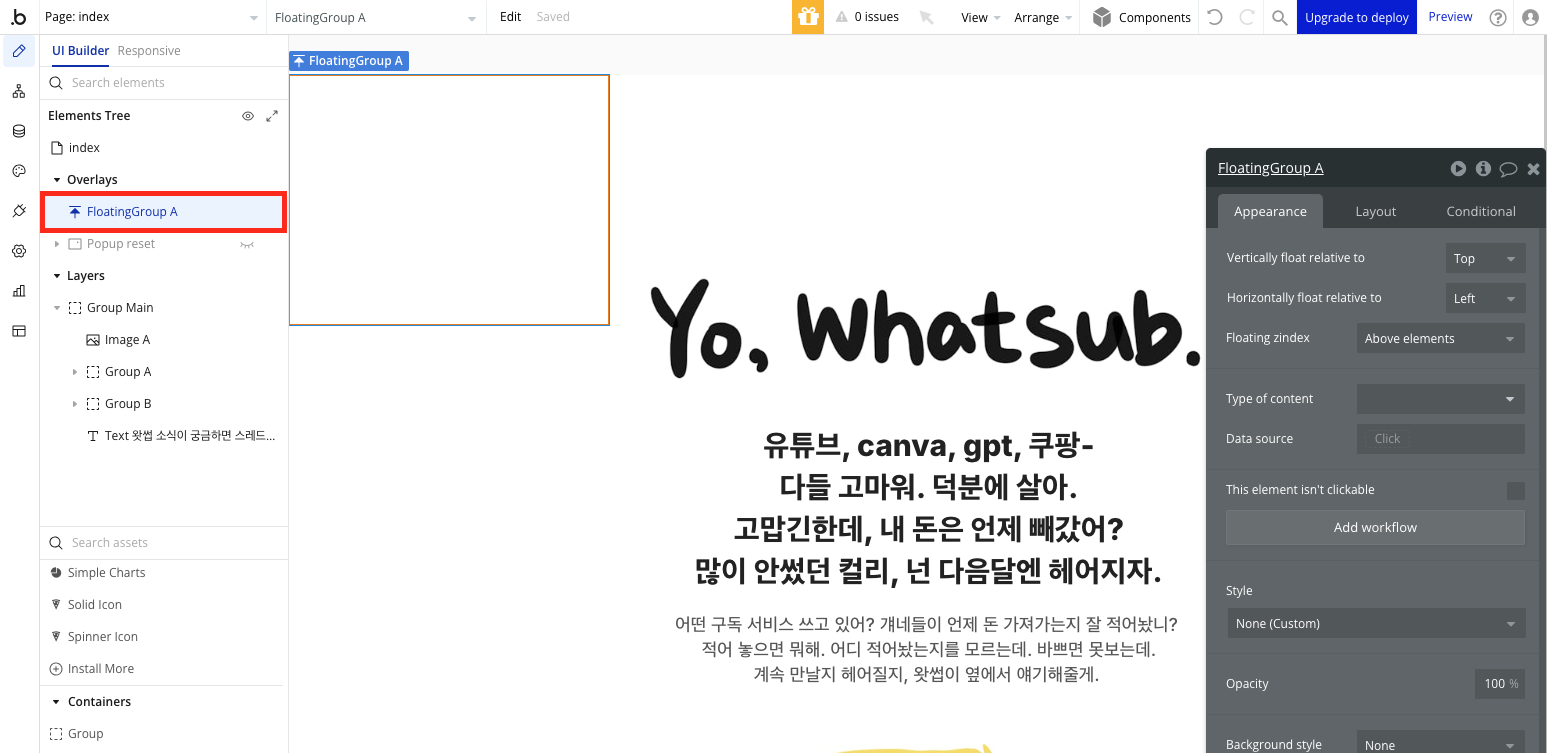Click the orange gift icon

pos(808,17)
